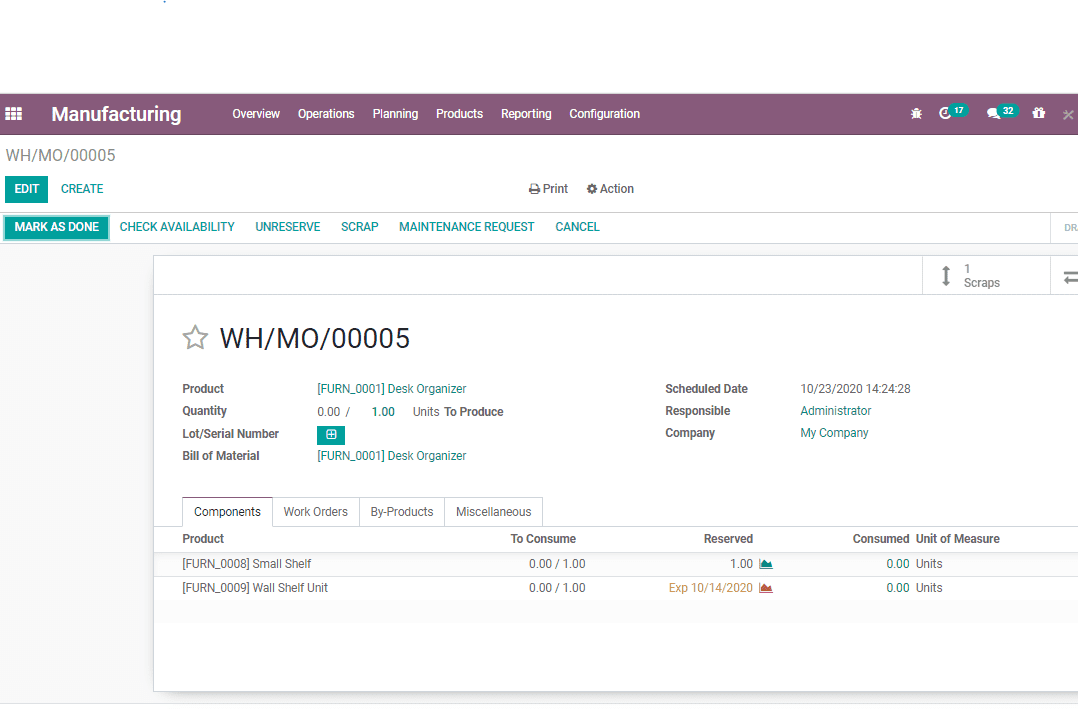Select the [FURN_0001] Desk Organizer product link
Image resolution: width=1078 pixels, height=719 pixels.
point(391,388)
